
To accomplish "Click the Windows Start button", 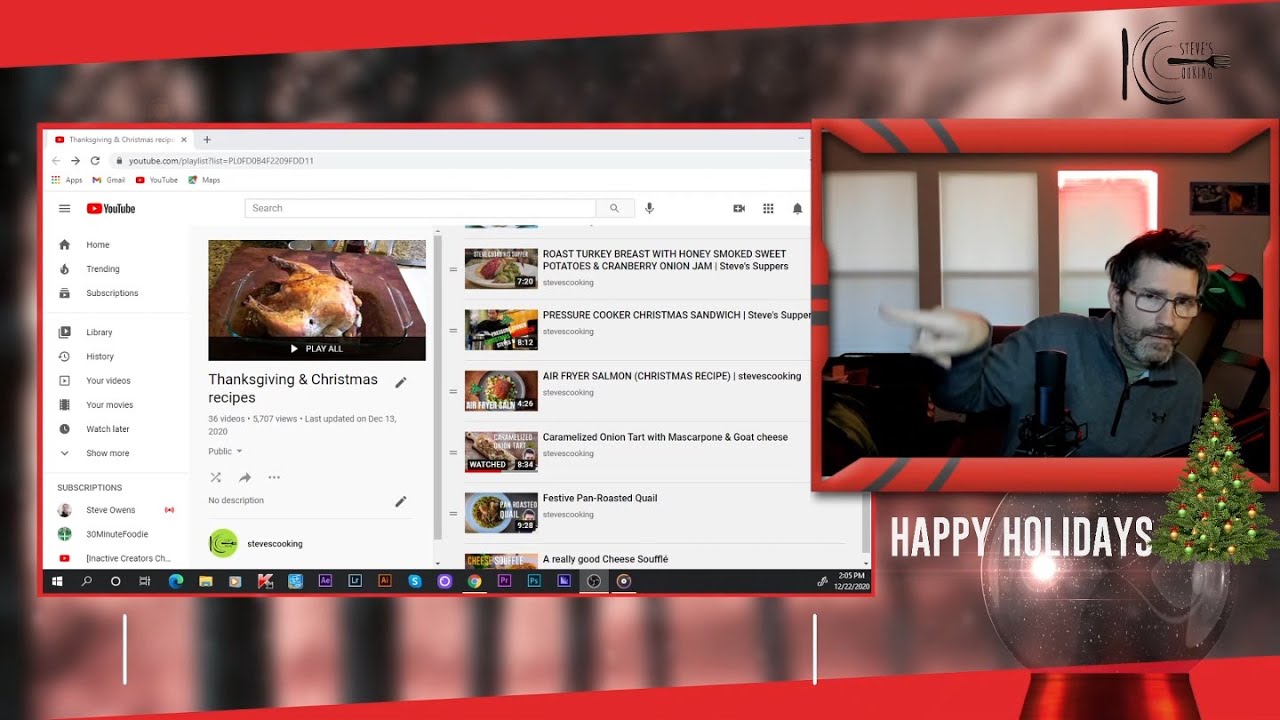I will (x=57, y=581).
